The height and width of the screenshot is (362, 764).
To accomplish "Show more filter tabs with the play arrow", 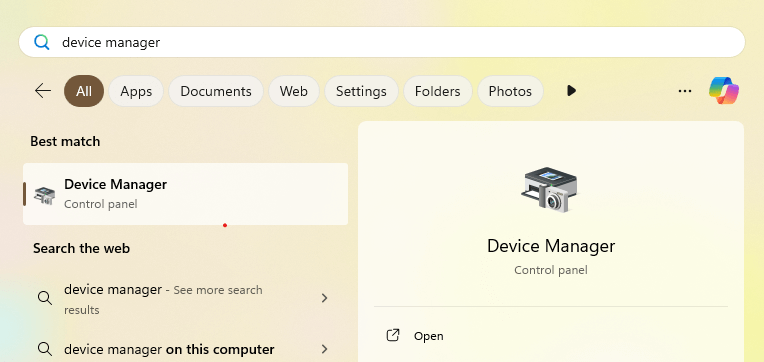I will (572, 91).
